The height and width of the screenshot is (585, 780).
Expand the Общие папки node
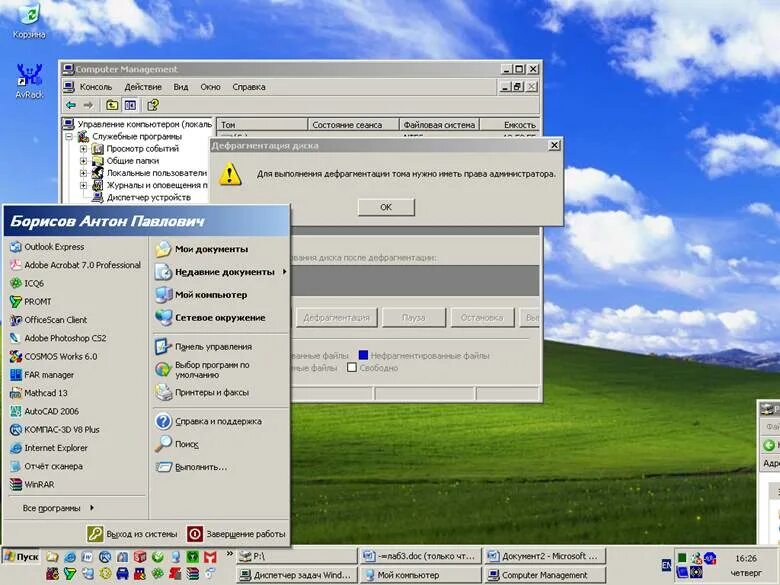click(x=84, y=161)
